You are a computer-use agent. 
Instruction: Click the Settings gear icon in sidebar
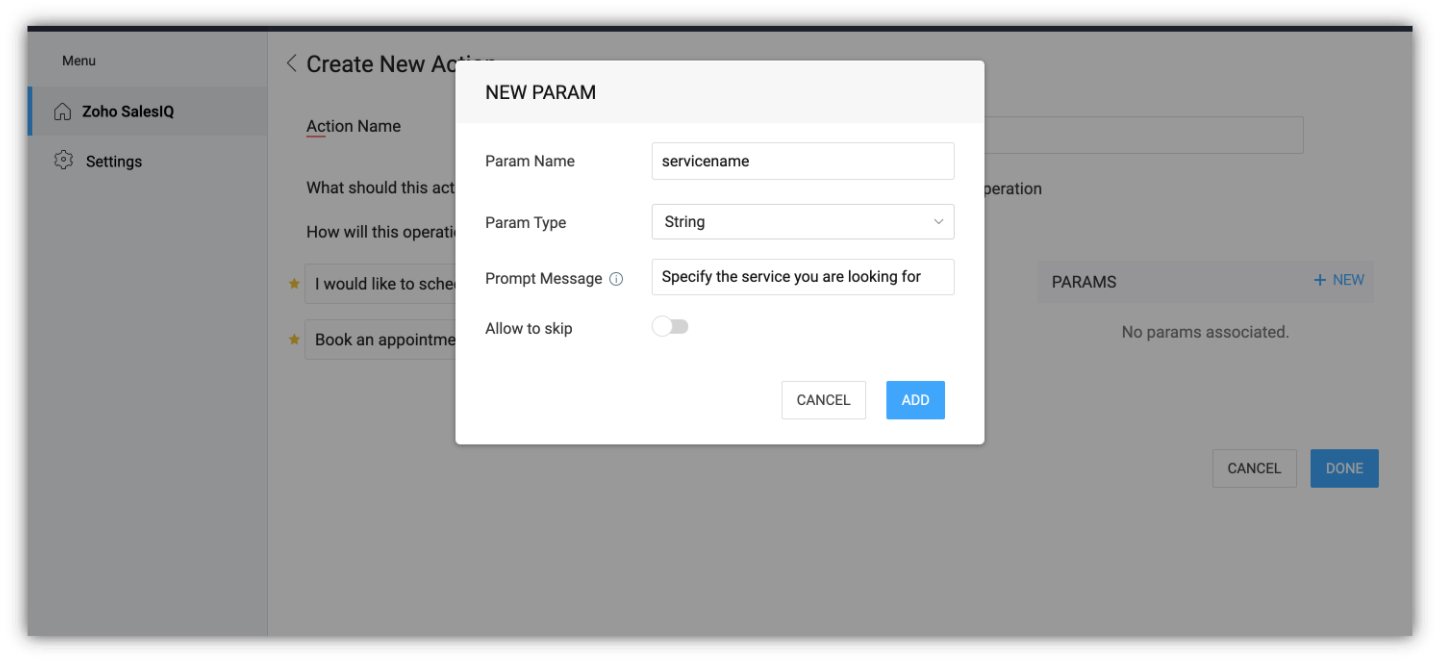[64, 160]
